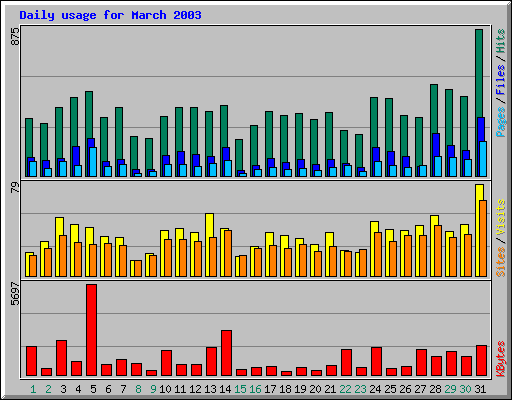Image resolution: width=512 pixels, height=400 pixels.
Task: Click day 29 on the x-axis
Action: [450, 389]
